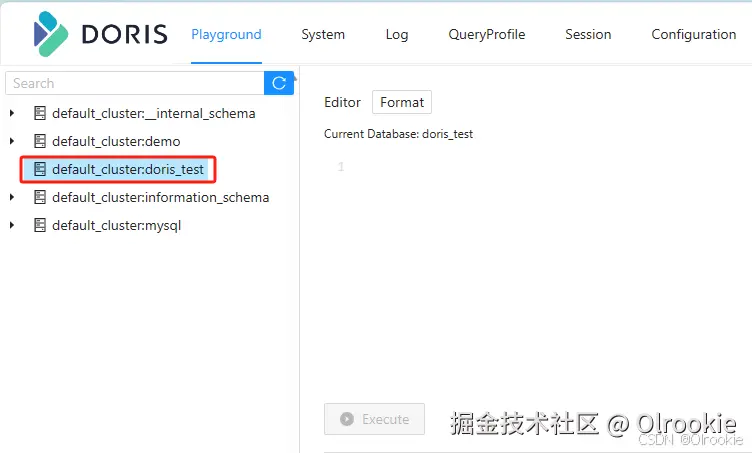
Task: Open the Session tab
Action: 588,35
